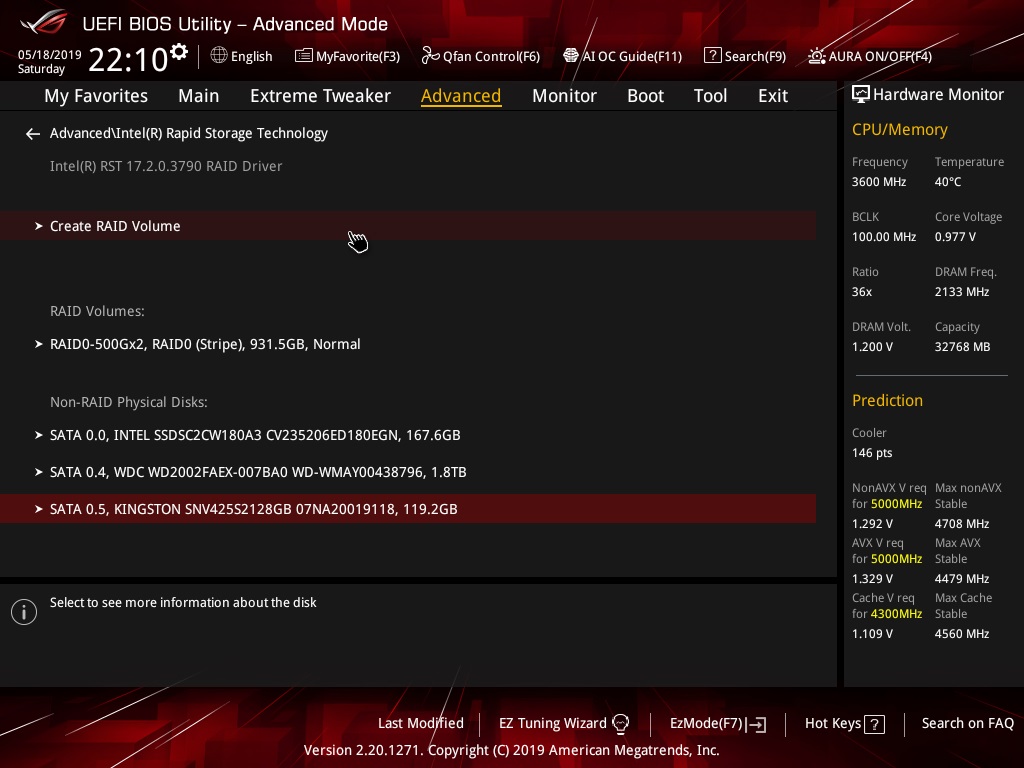Click the Hardware Monitor display icon
1024x768 pixels.
pos(861,94)
